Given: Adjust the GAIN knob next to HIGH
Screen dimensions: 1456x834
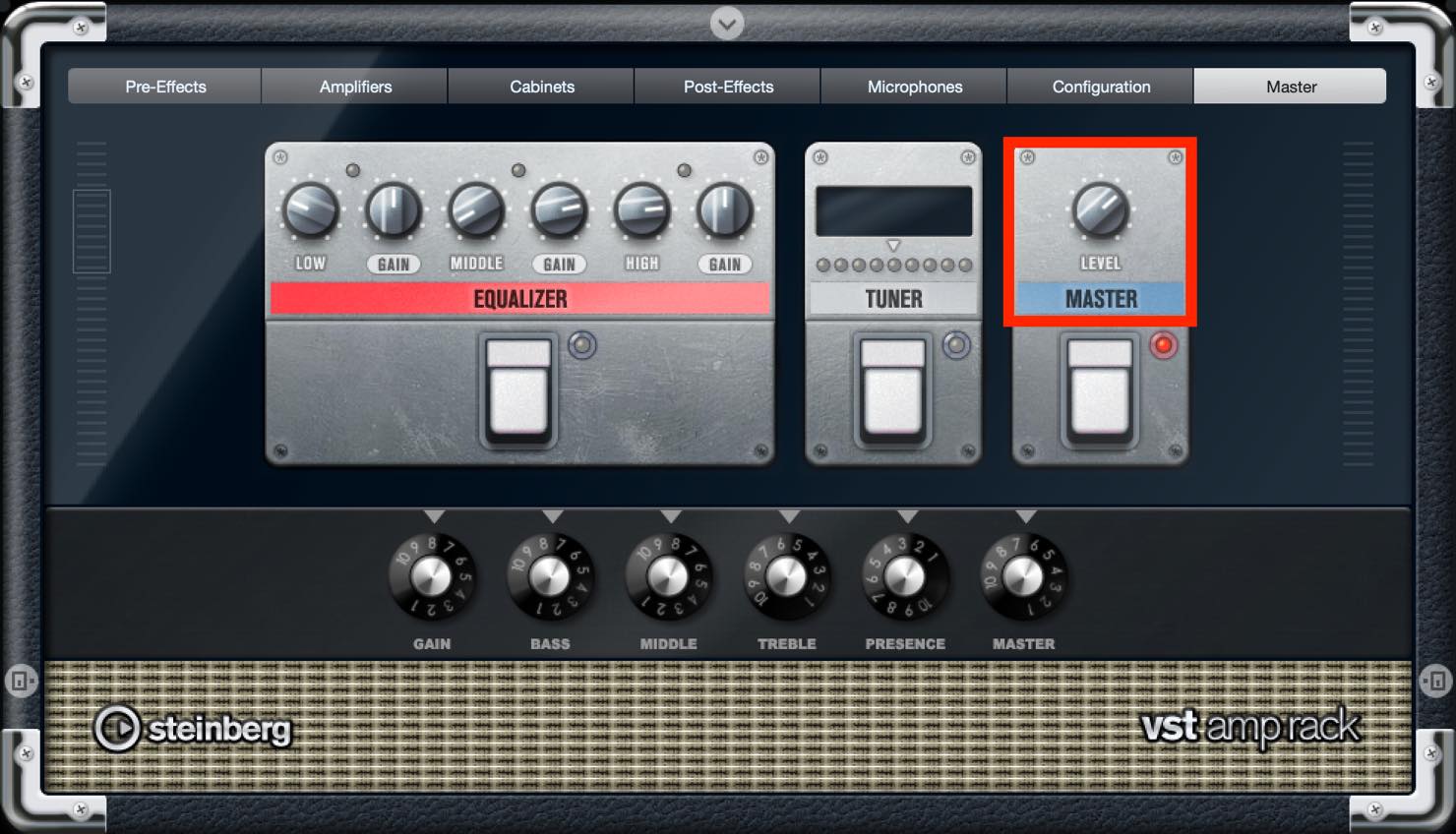Looking at the screenshot, I should (724, 209).
